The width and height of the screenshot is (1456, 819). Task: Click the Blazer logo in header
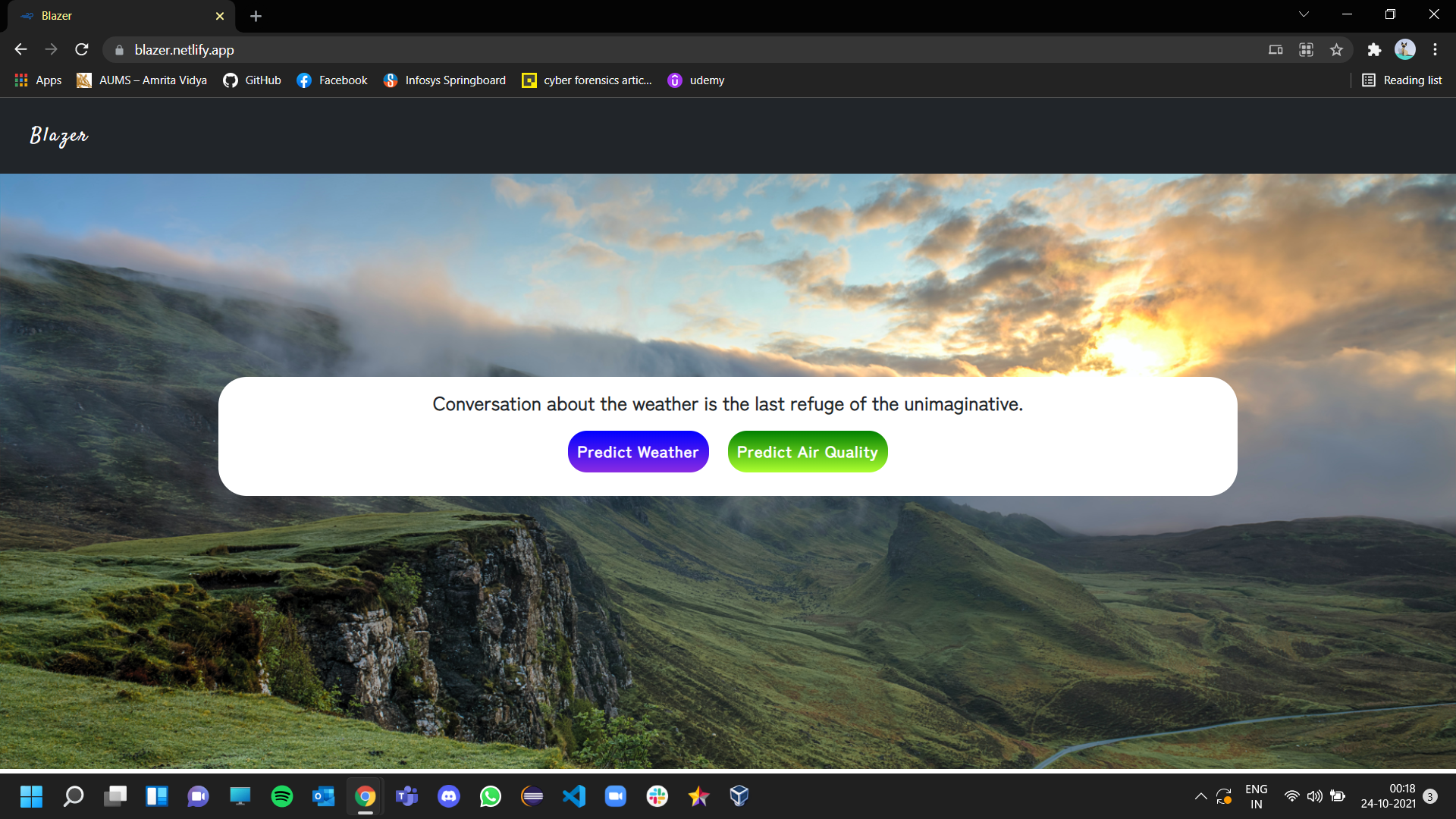click(x=59, y=136)
